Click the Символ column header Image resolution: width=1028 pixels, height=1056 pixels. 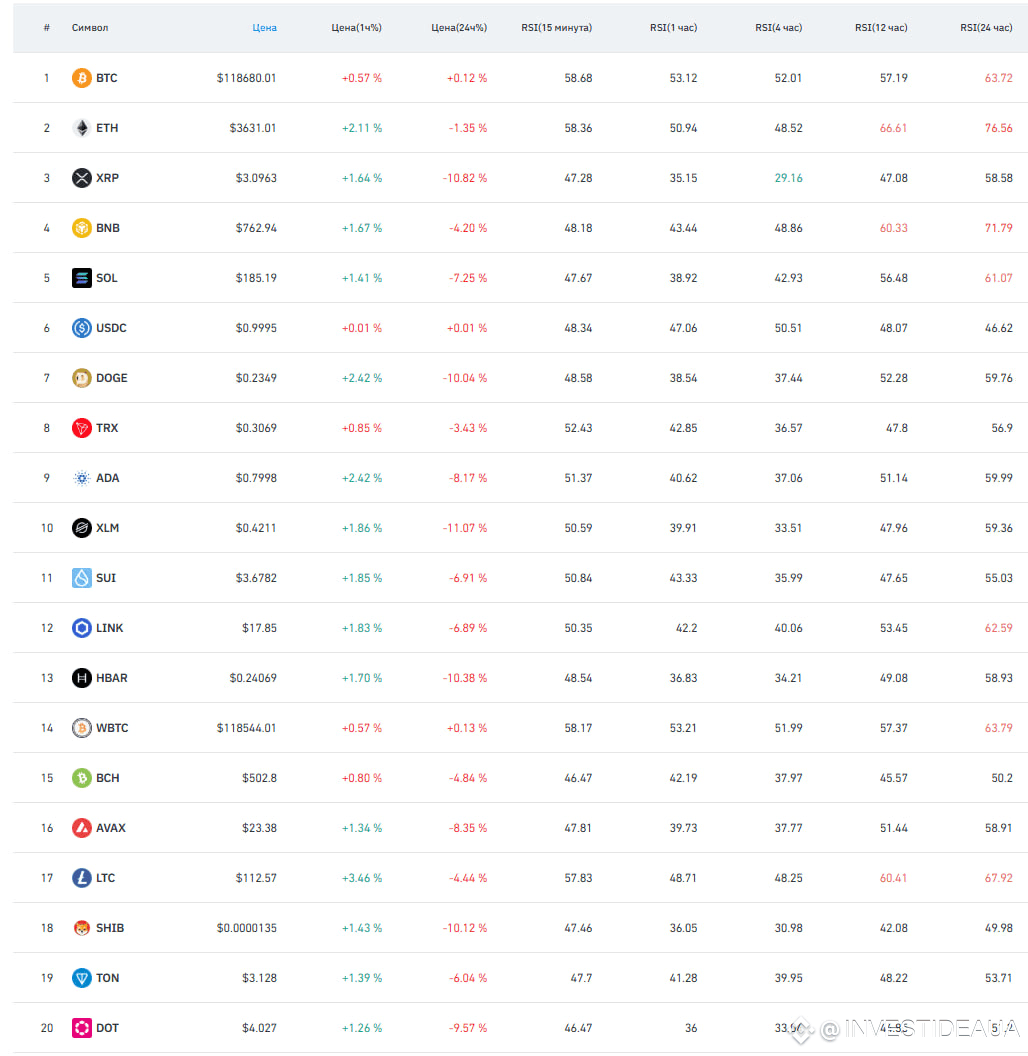90,28
